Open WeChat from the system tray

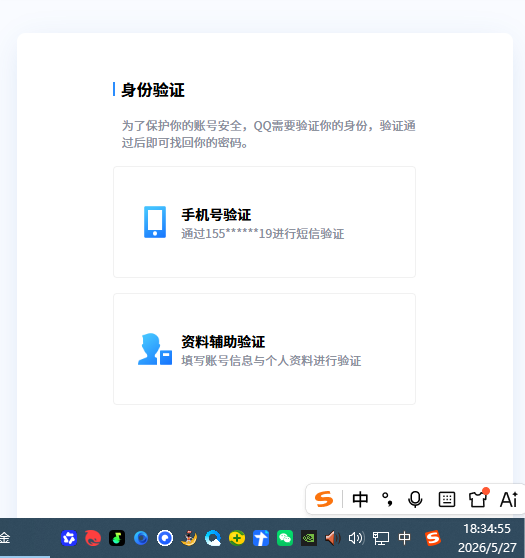pos(285,538)
